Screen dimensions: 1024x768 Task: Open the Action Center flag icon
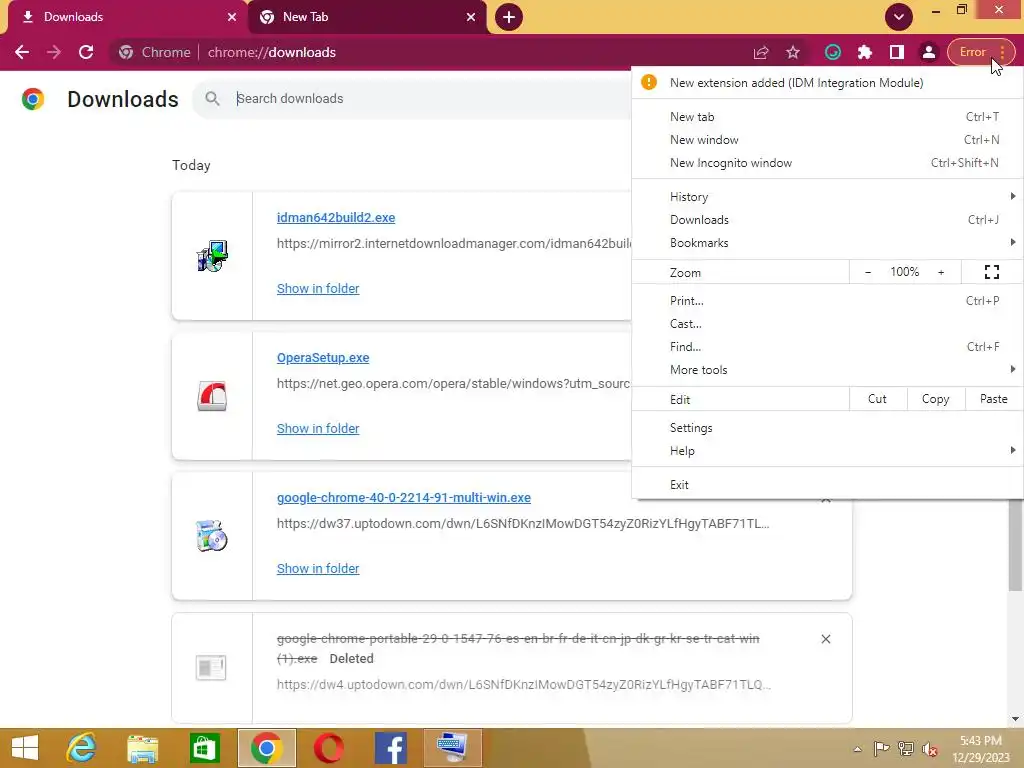click(x=882, y=749)
